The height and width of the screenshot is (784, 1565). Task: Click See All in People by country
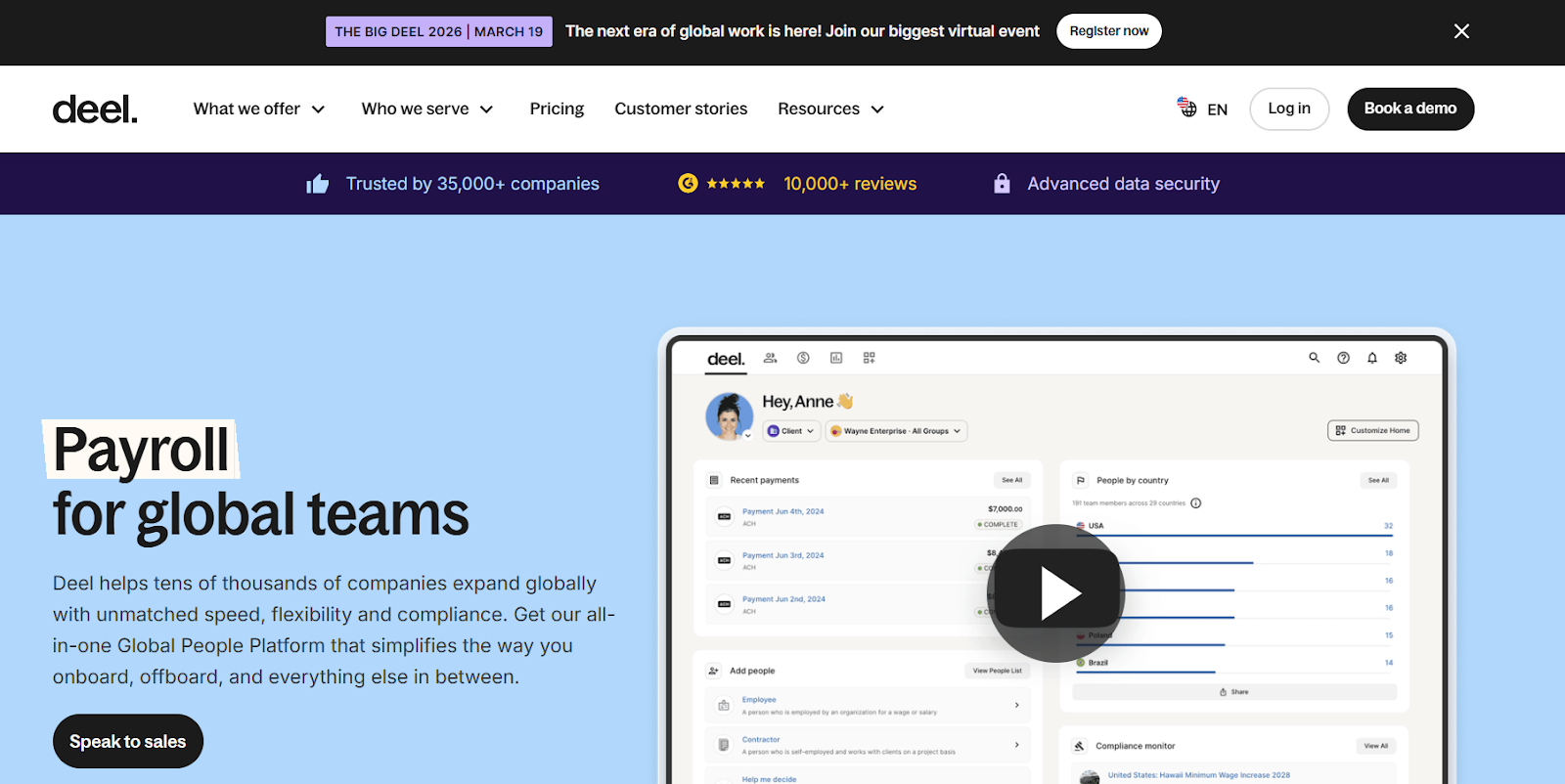pos(1378,480)
